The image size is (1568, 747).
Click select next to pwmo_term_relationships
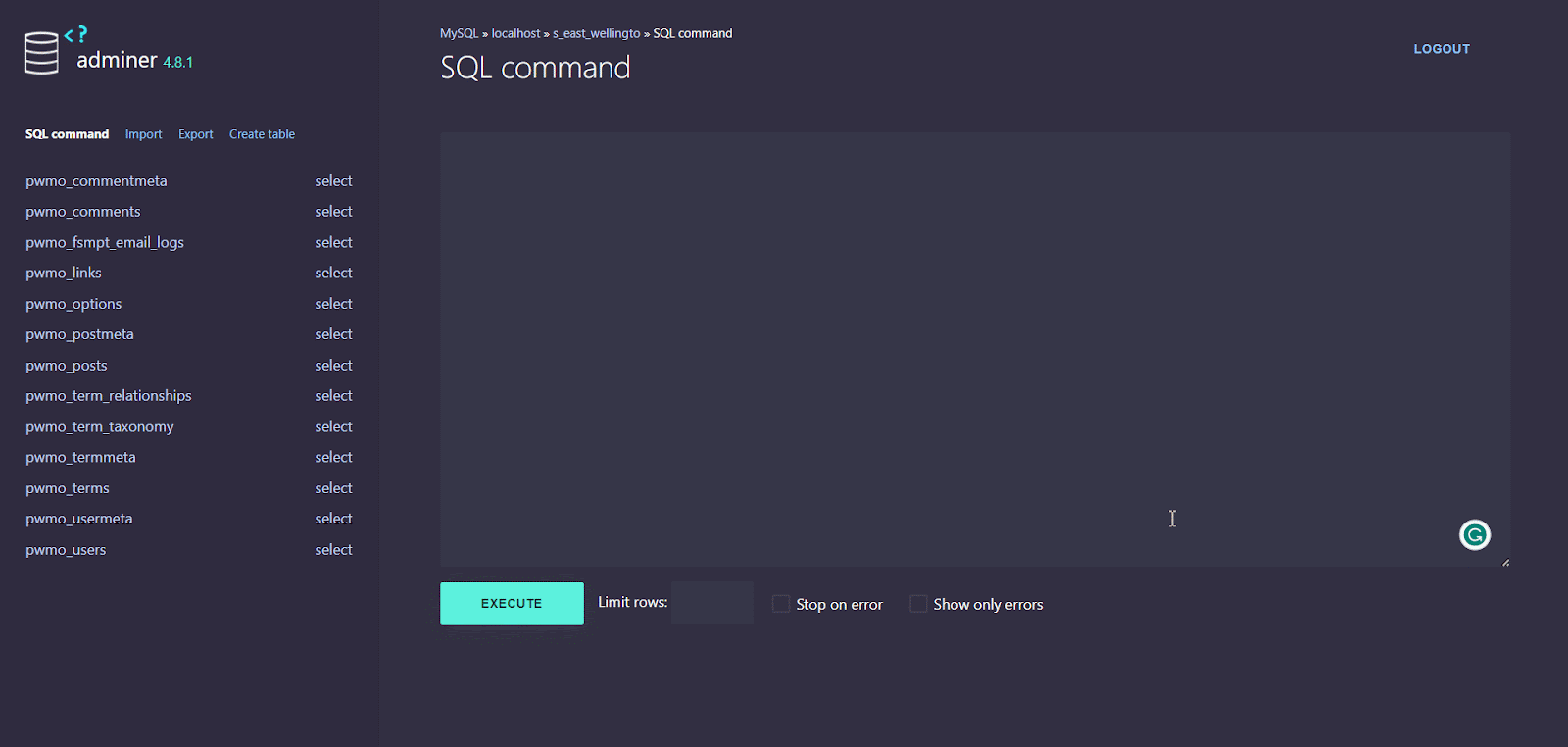[333, 396]
